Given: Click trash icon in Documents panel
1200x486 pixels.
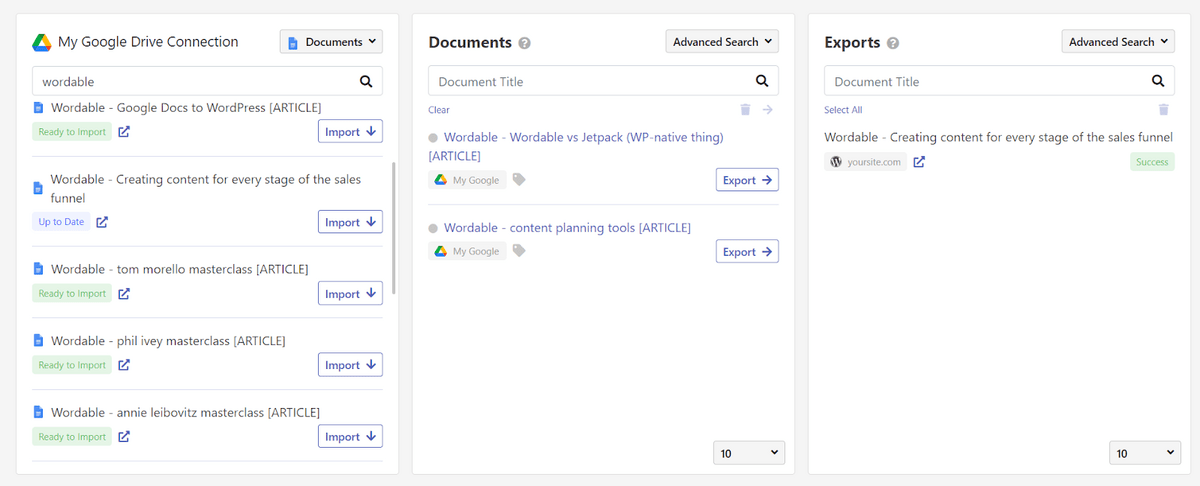Looking at the screenshot, I should (745, 110).
